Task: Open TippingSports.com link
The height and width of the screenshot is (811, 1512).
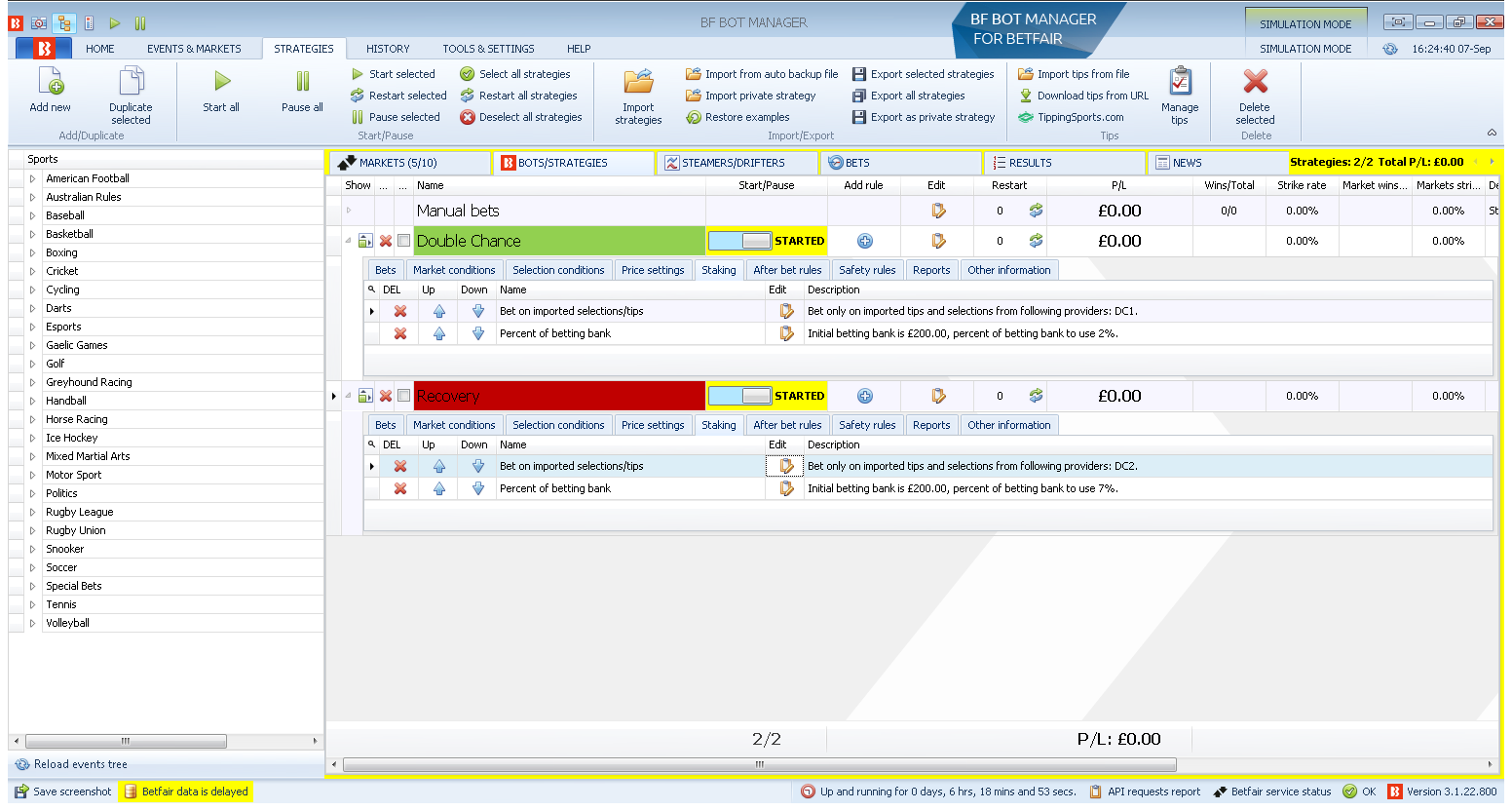Action: (x=1071, y=117)
